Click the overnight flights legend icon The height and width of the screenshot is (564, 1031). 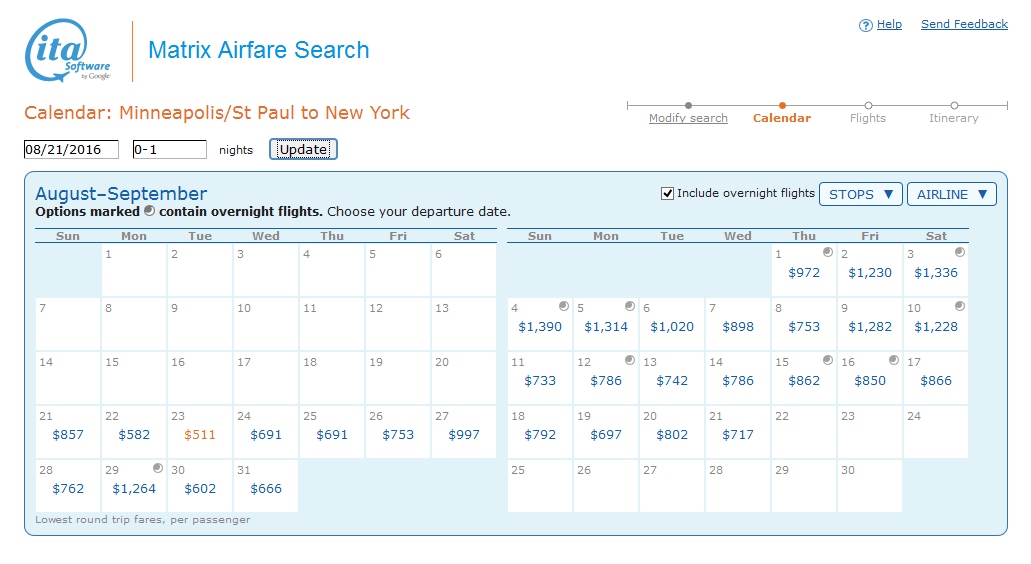(x=149, y=211)
